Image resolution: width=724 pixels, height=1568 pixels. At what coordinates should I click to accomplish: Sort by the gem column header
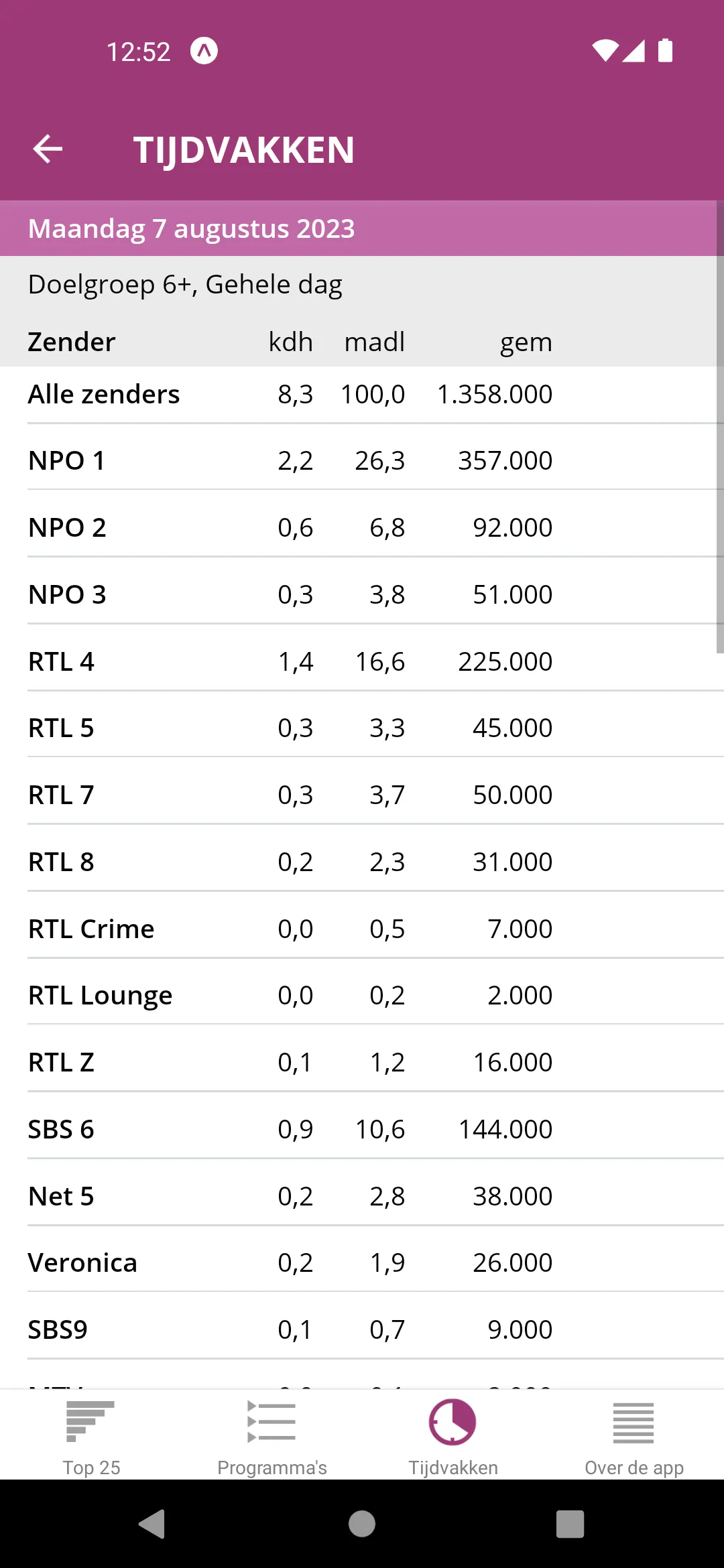tap(526, 342)
